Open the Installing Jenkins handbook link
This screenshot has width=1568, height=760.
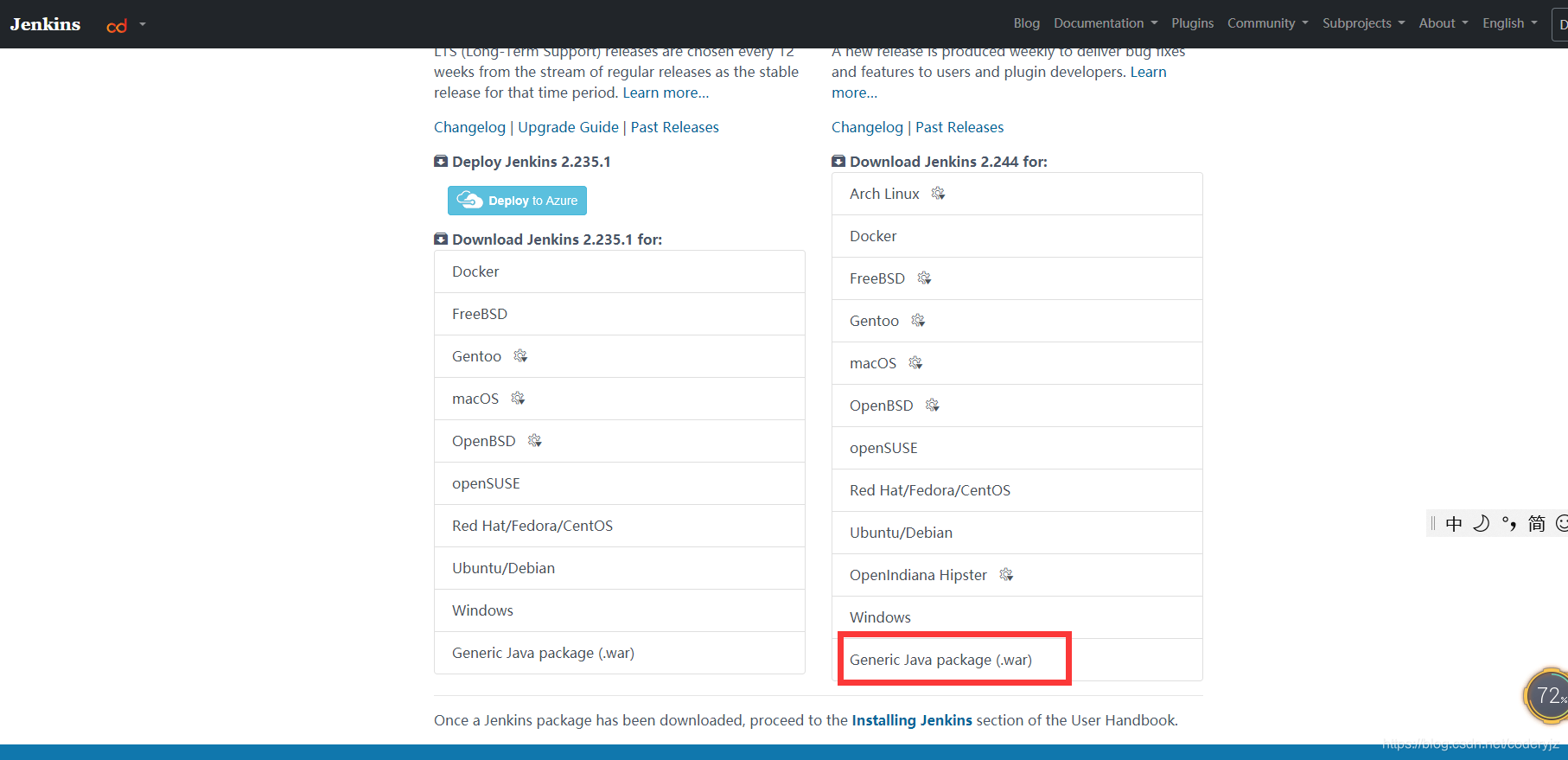tap(912, 720)
